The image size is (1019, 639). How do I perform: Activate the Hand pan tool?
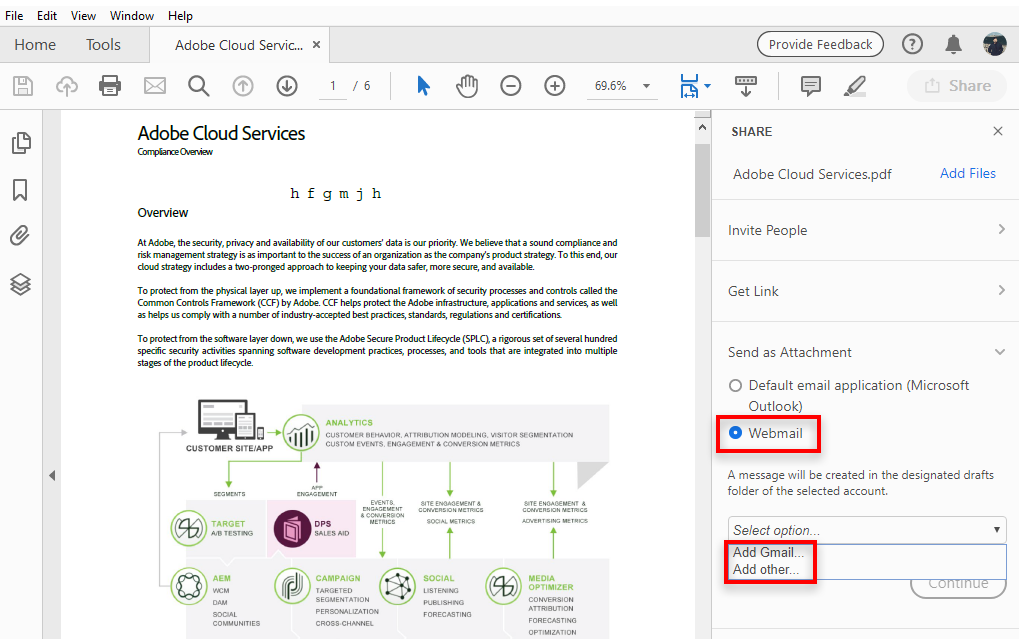tap(467, 86)
